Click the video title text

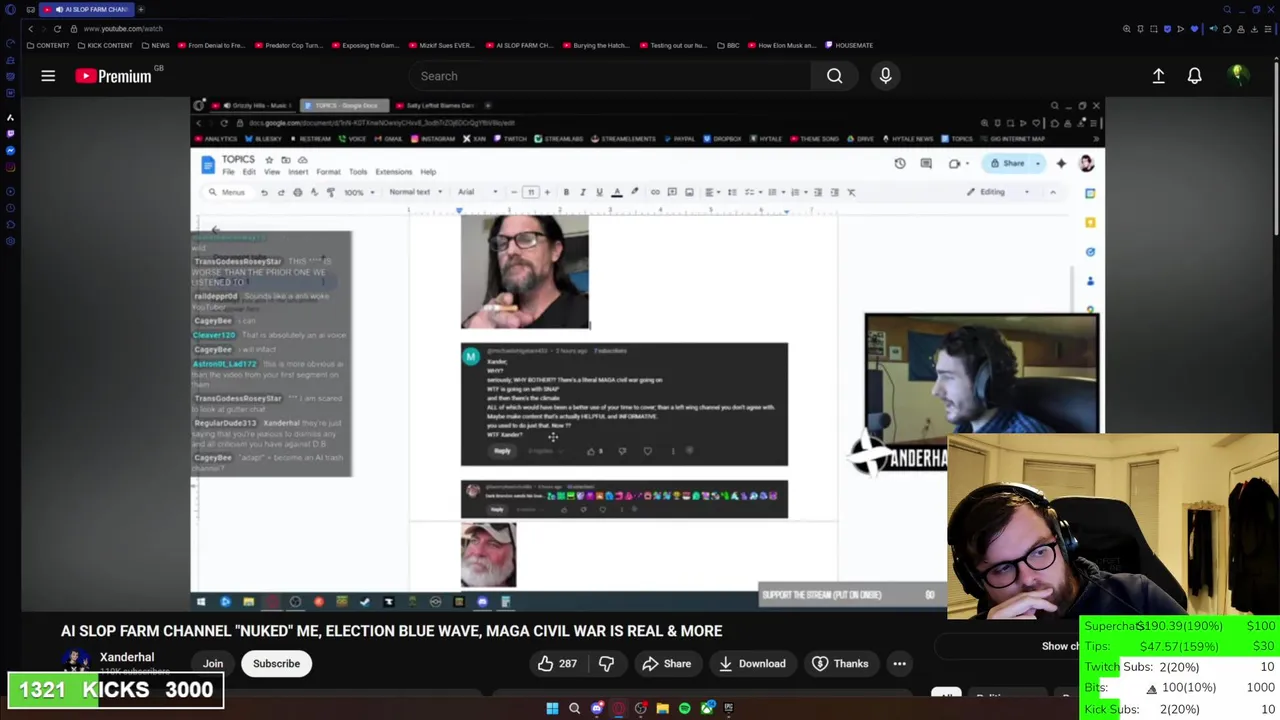click(391, 631)
